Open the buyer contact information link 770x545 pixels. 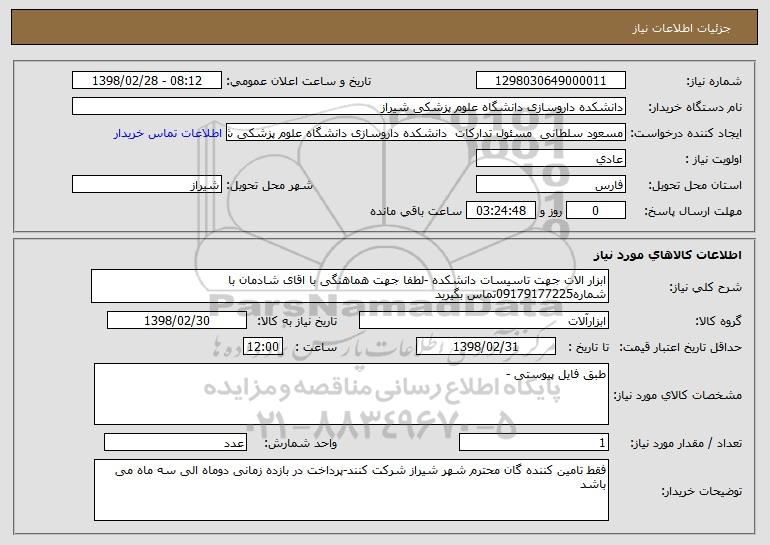point(168,133)
